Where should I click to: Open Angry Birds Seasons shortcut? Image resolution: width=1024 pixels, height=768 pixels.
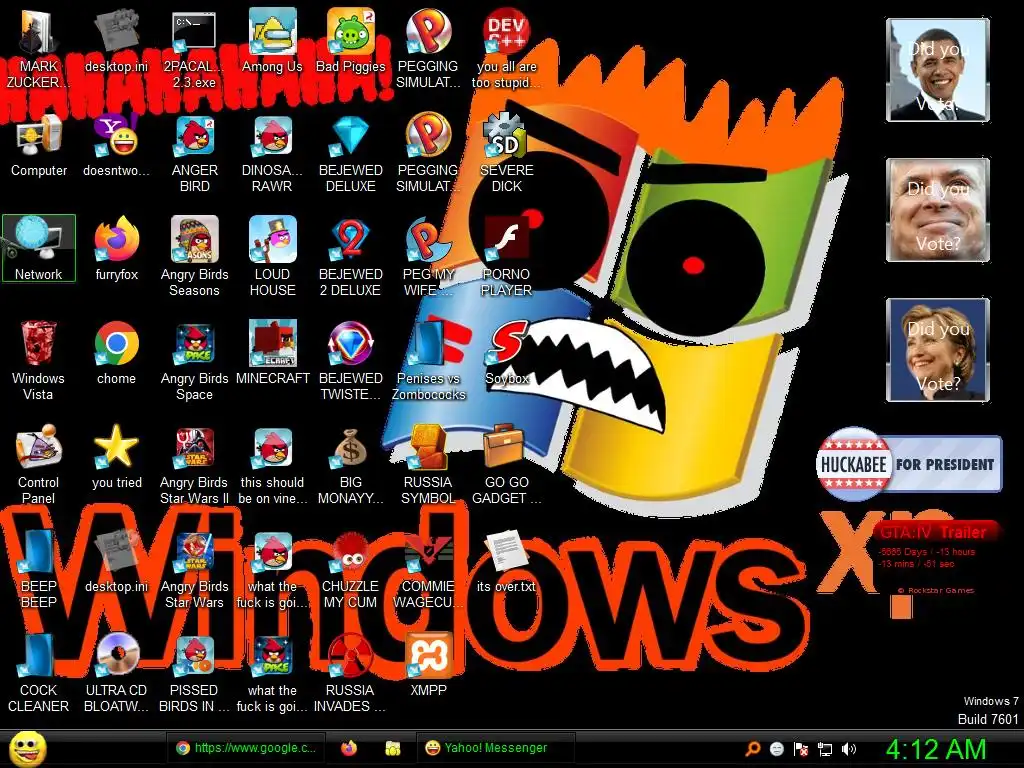coord(195,256)
